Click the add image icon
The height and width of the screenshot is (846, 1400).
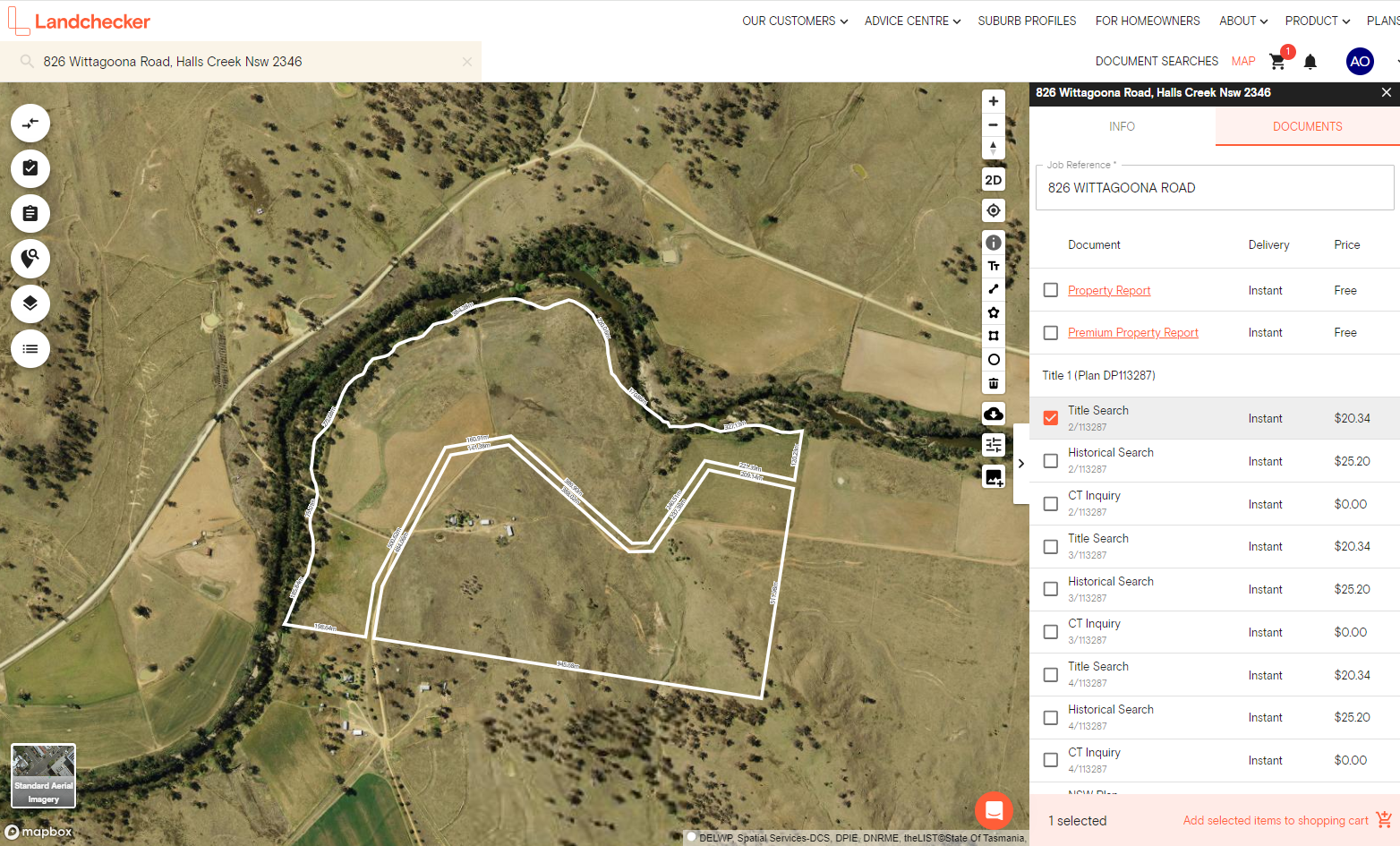click(x=994, y=477)
